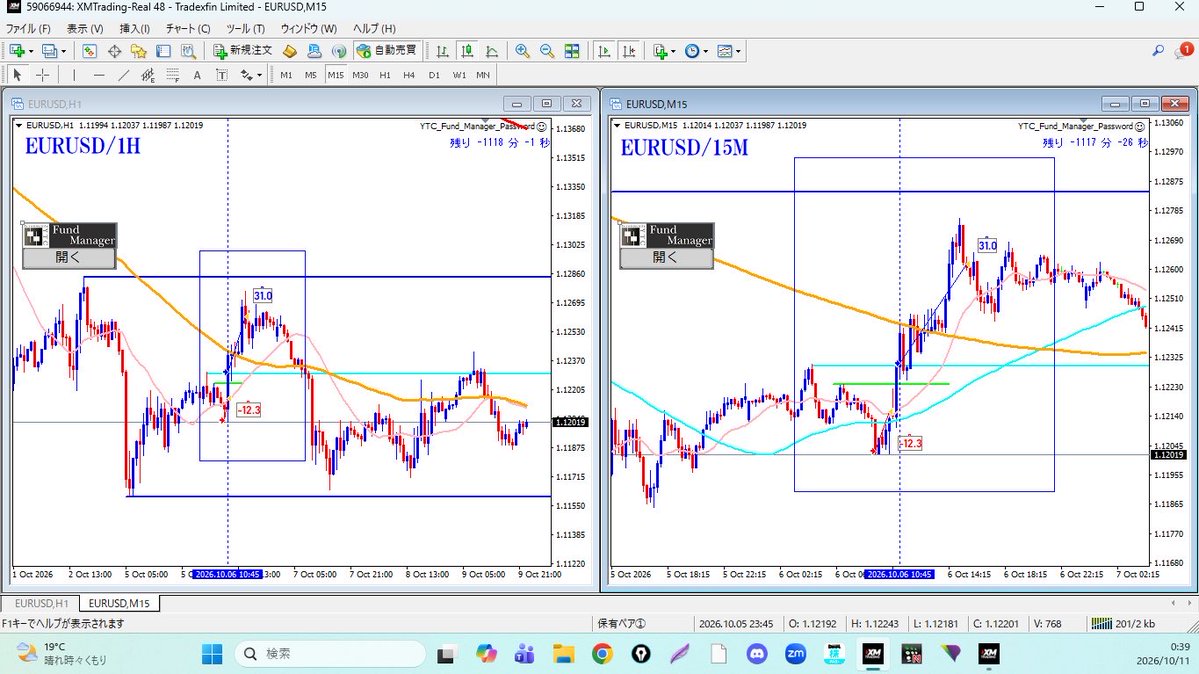Open the Terminal panel icon
This screenshot has width=1199, height=674.
[163, 51]
